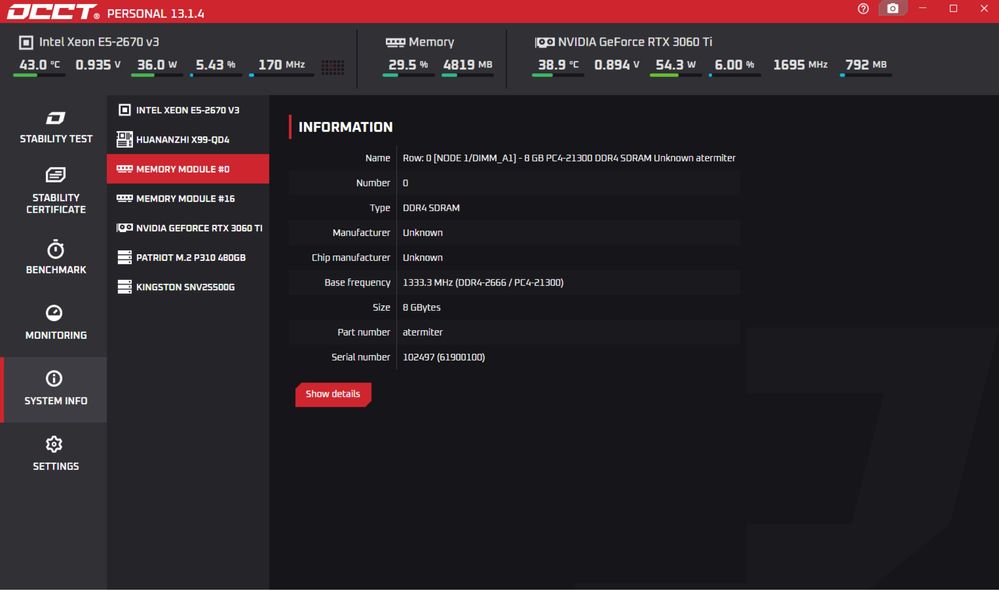The height and width of the screenshot is (590, 999).
Task: Select NVIDIA GeForce RTX 3060 Ti entry
Action: tap(188, 227)
